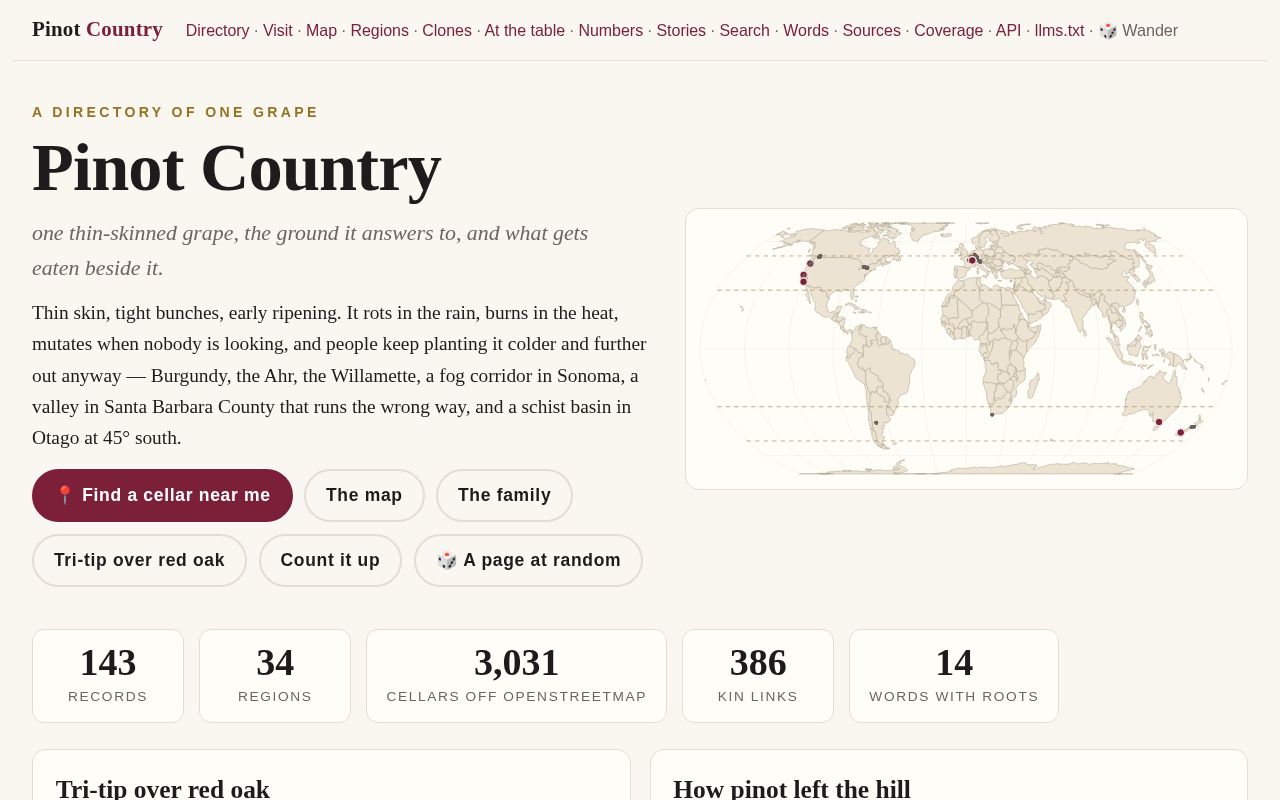This screenshot has height=800, width=1280.
Task: Open the Stories link
Action: pos(681,31)
